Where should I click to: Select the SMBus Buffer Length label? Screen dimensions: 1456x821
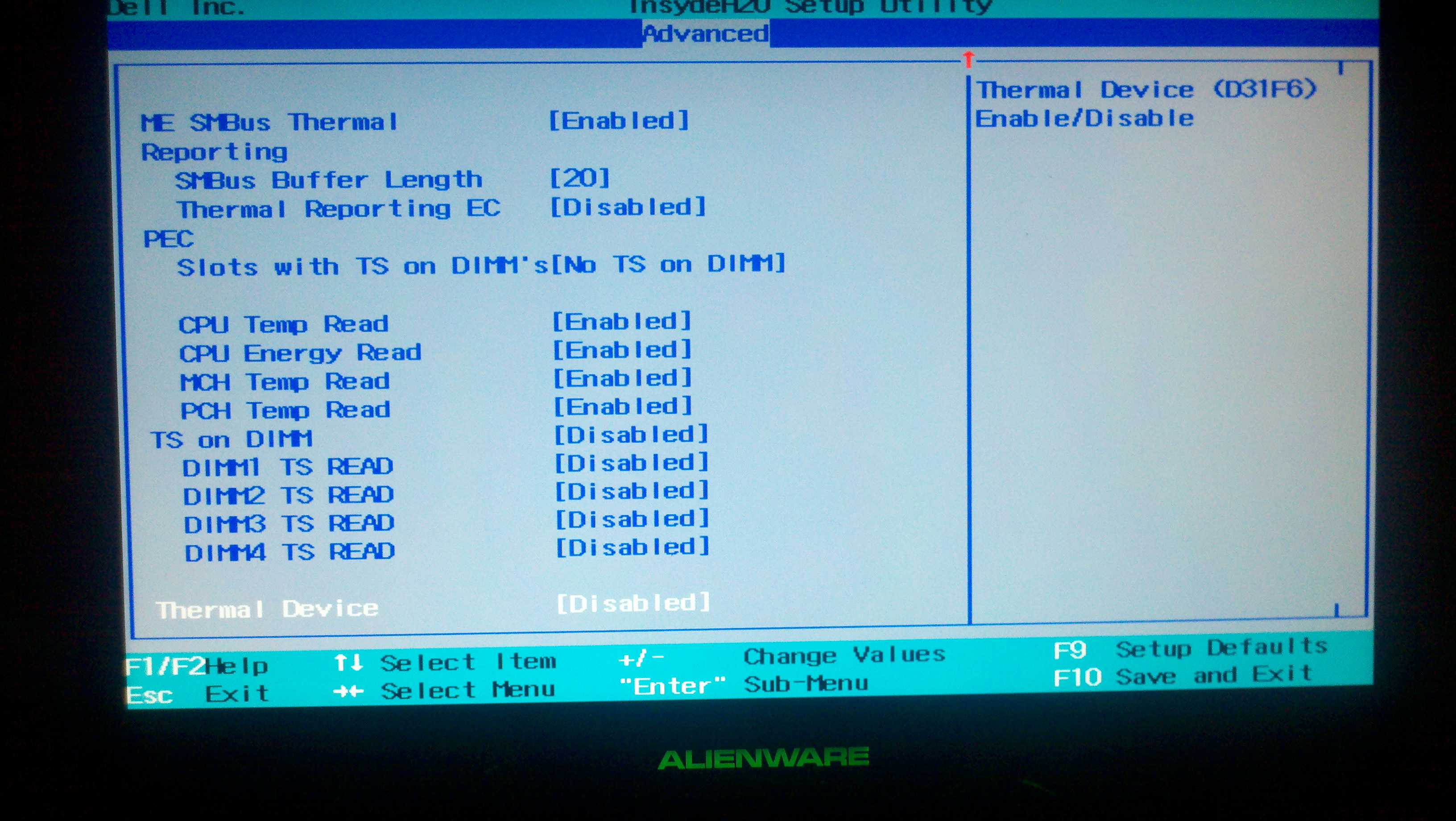329,180
